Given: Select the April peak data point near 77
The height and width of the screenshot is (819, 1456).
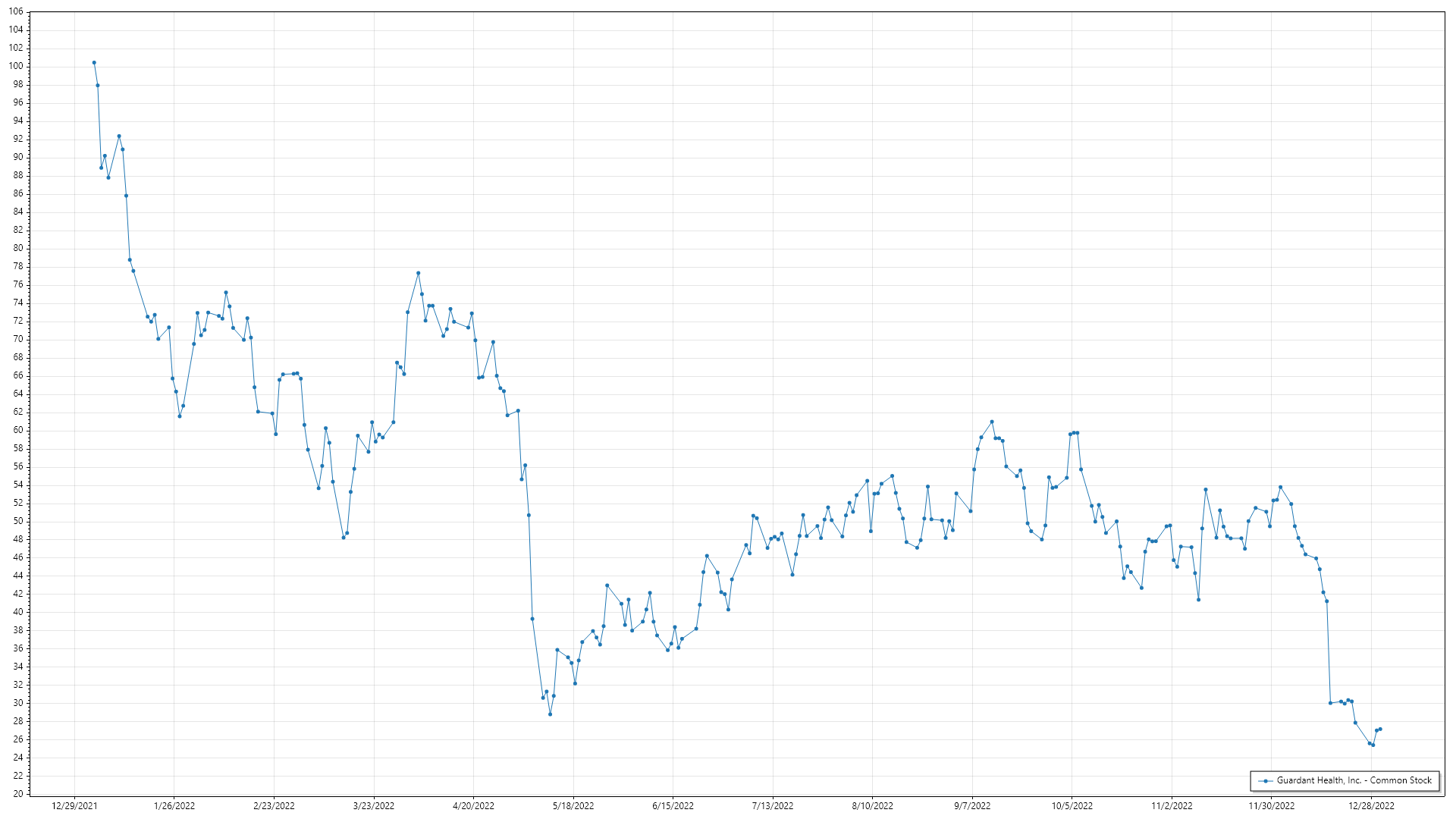Looking at the screenshot, I should coord(418,273).
